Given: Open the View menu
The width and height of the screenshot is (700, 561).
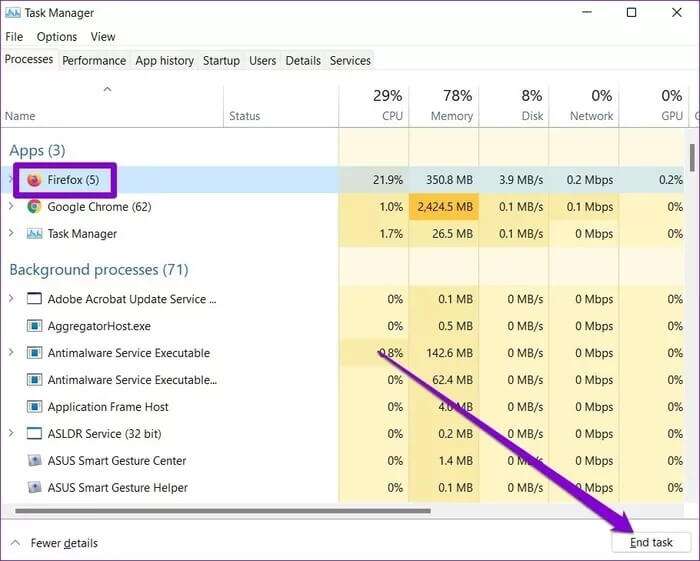Looking at the screenshot, I should 103,37.
